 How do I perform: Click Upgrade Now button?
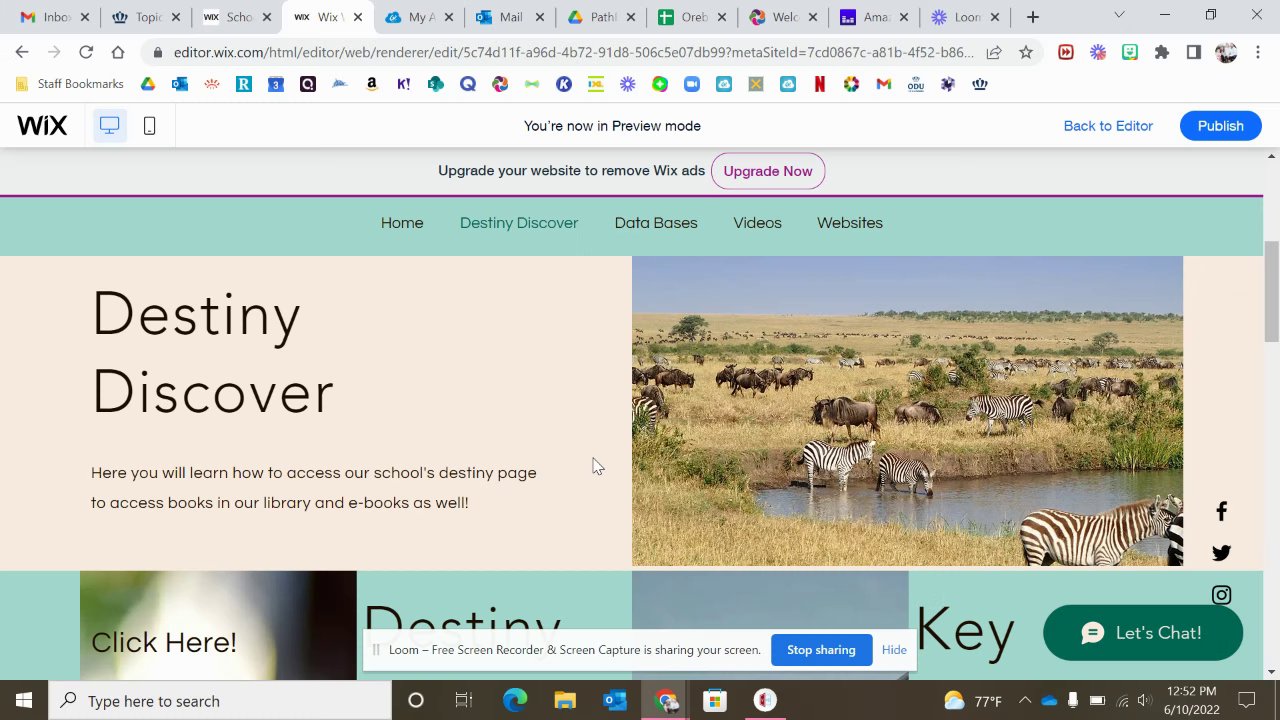coord(768,171)
